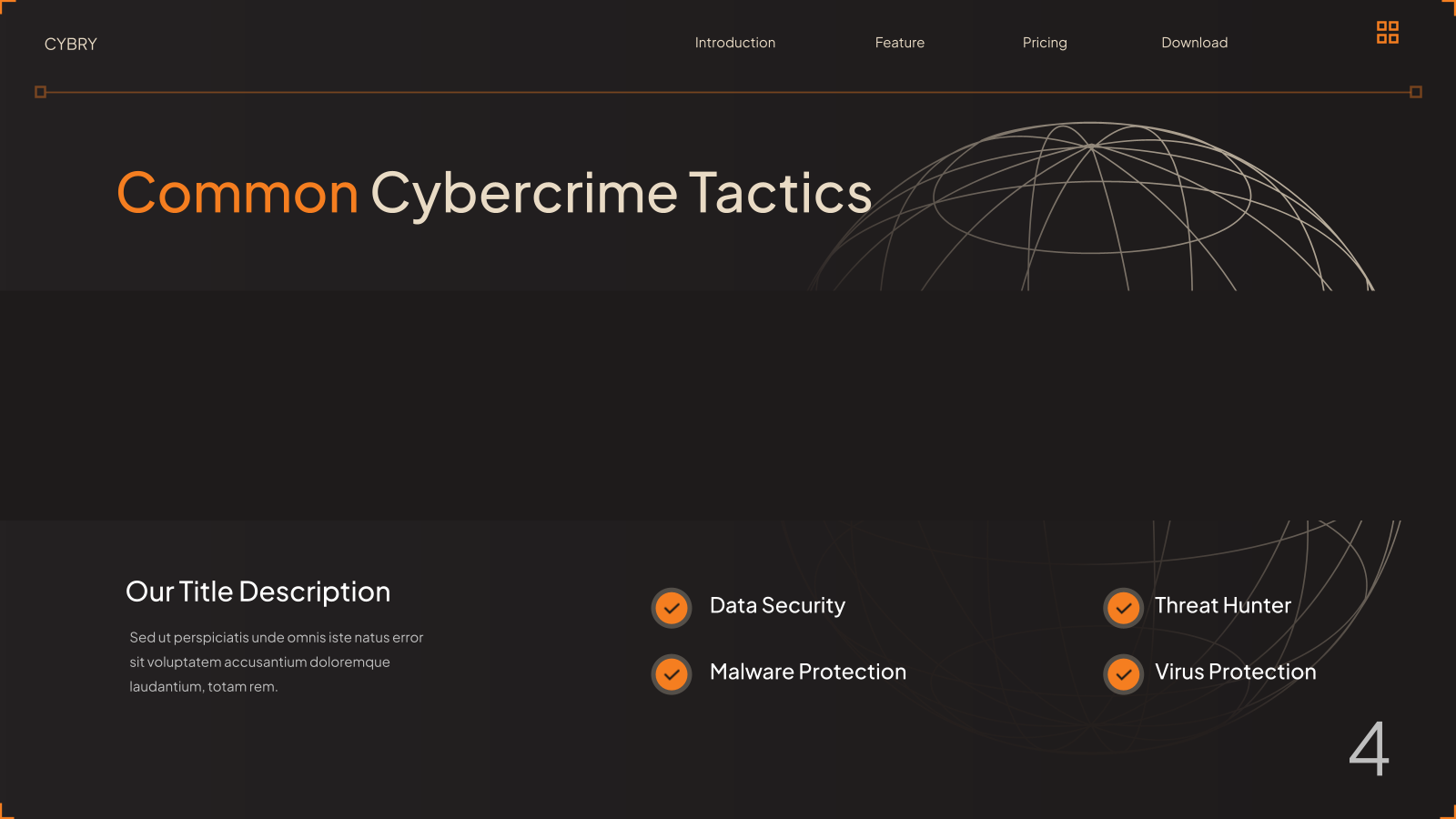Select the 'Our Title Description' subtitle
This screenshot has height=819, width=1456.
click(x=258, y=591)
